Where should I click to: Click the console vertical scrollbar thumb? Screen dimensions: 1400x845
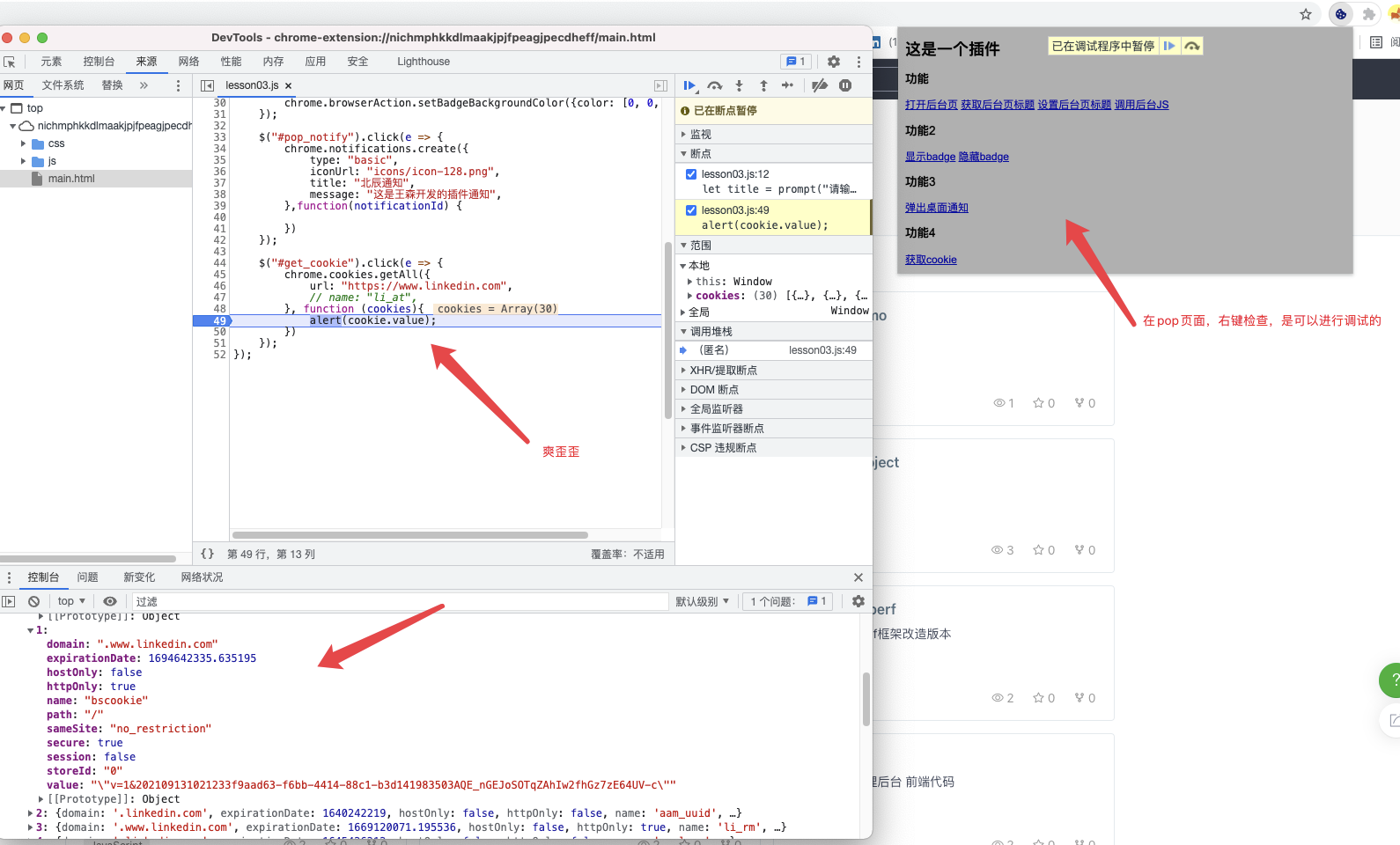tap(866, 700)
